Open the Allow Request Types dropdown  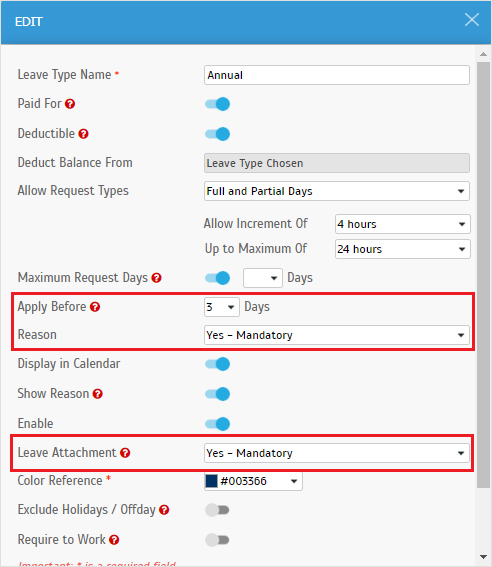pos(337,191)
